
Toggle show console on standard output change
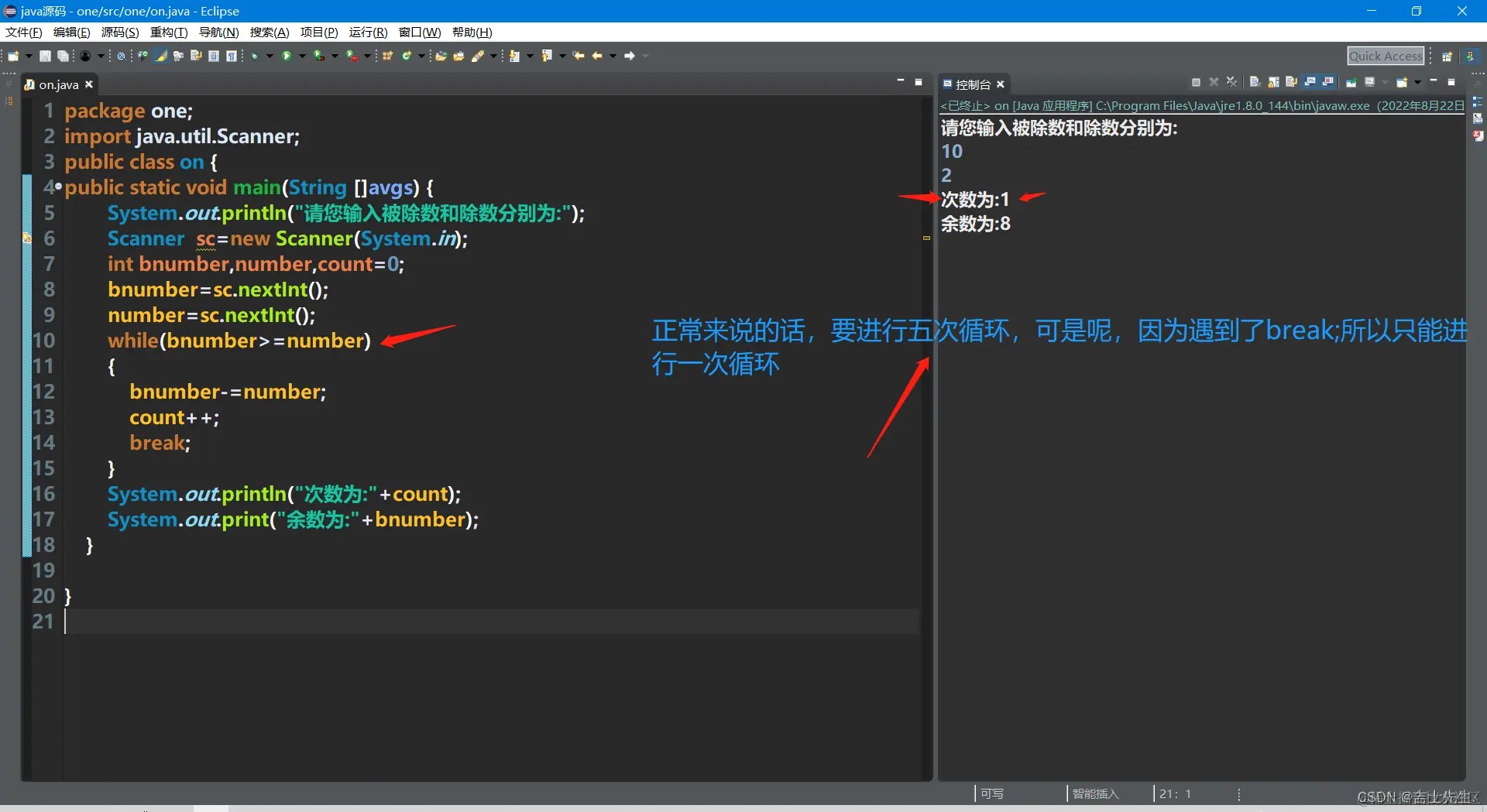(x=1310, y=82)
